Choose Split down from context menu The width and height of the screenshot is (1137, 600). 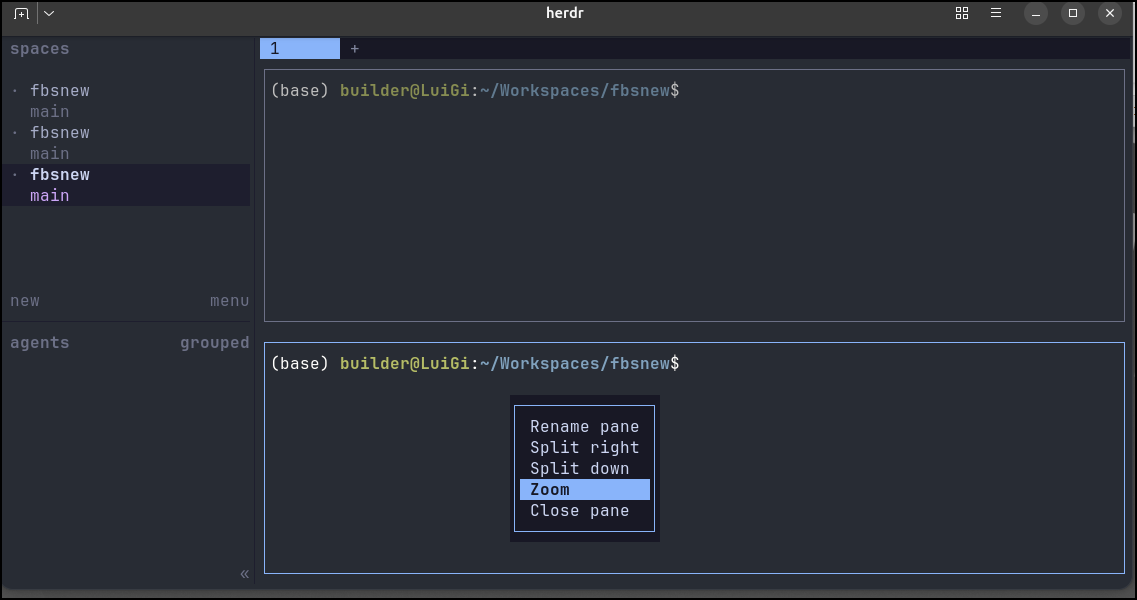point(584,469)
